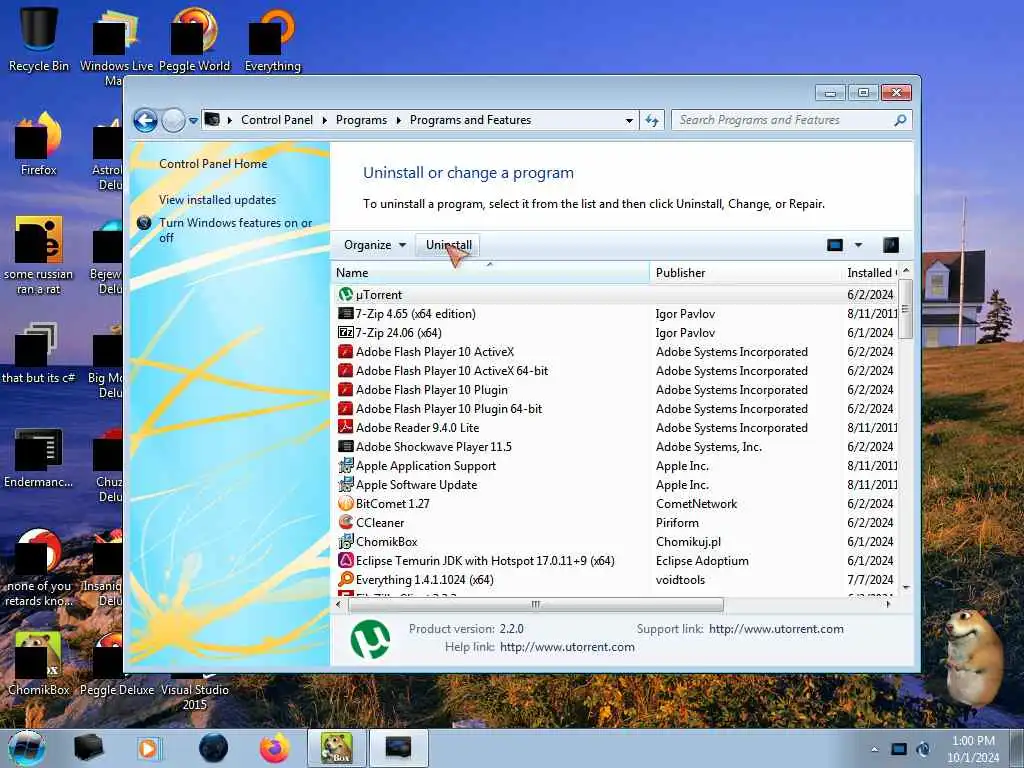Click the list's scroll down arrow
The image size is (1024, 768).
point(906,587)
